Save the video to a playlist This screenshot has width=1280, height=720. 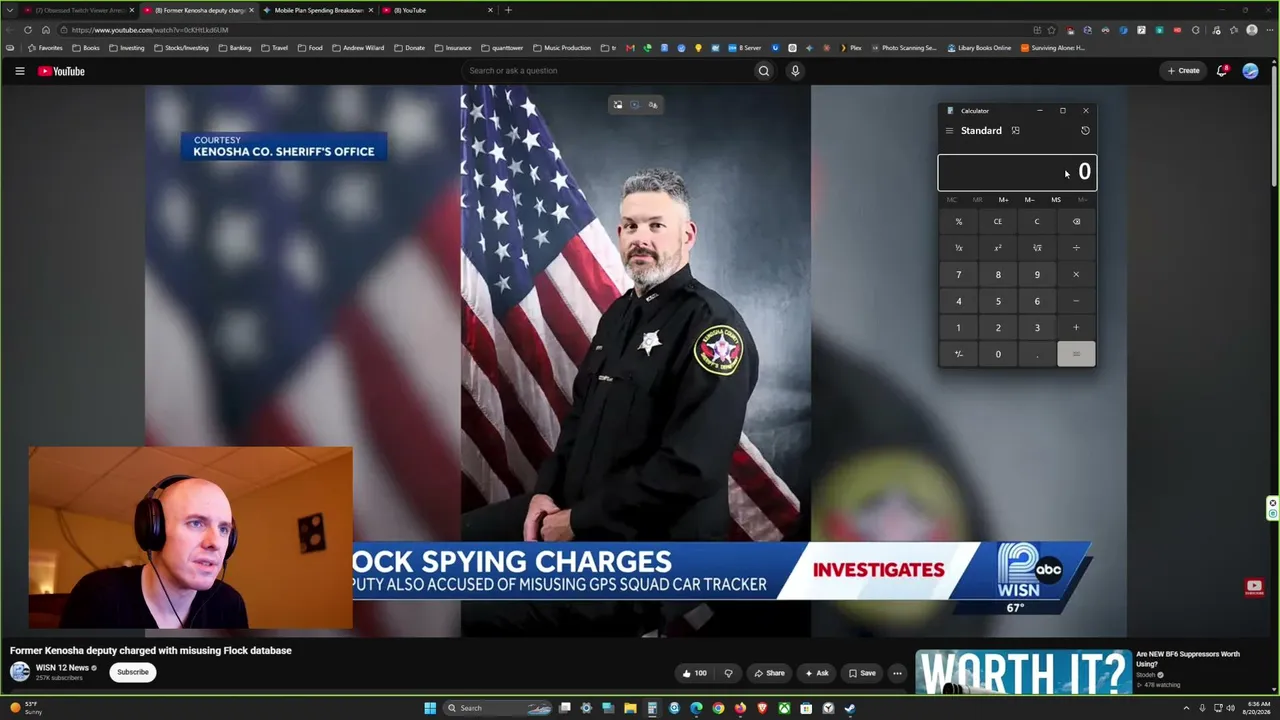click(862, 673)
